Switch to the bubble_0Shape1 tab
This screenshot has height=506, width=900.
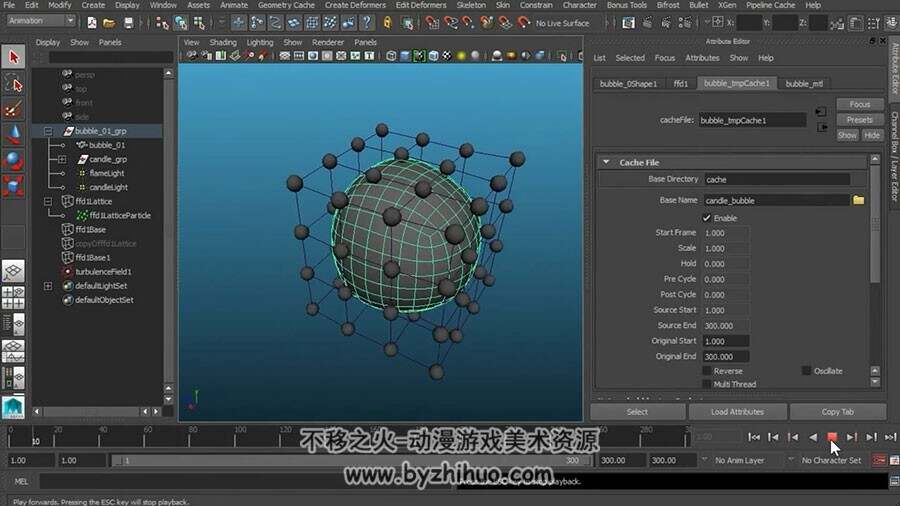click(629, 84)
